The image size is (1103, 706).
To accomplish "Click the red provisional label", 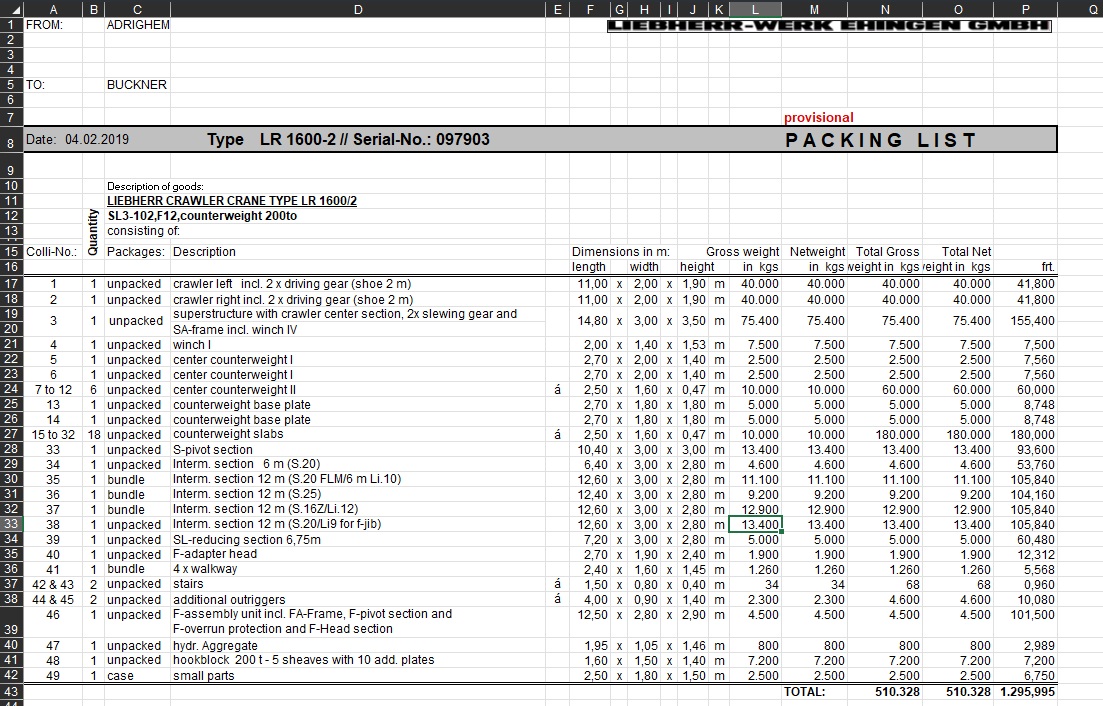I will click(x=818, y=117).
